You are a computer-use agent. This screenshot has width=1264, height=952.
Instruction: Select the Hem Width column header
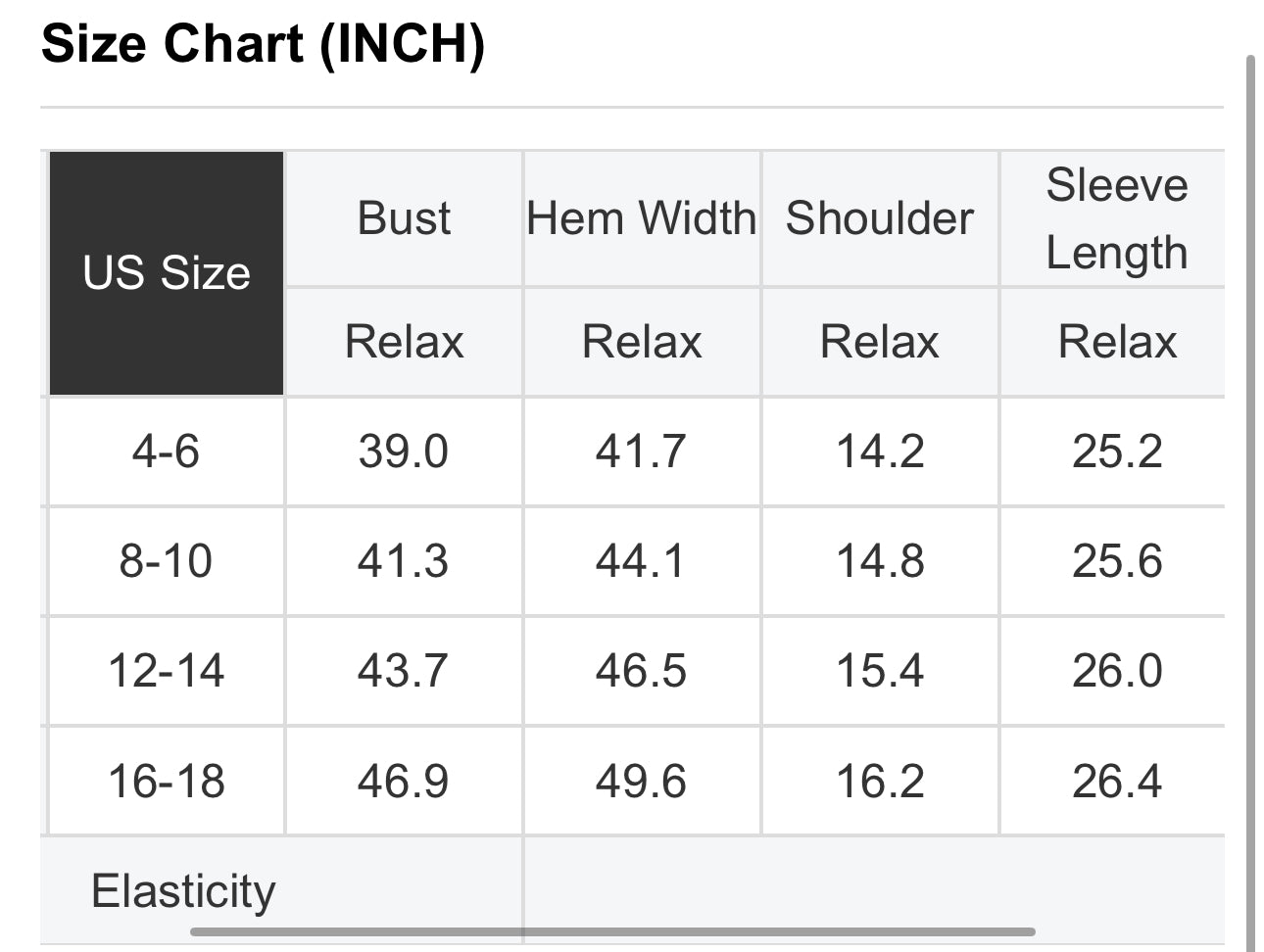tap(642, 218)
